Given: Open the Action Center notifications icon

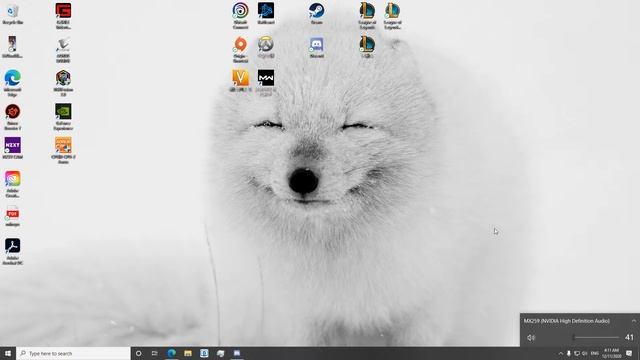Looking at the screenshot, I should pyautogui.click(x=629, y=353).
